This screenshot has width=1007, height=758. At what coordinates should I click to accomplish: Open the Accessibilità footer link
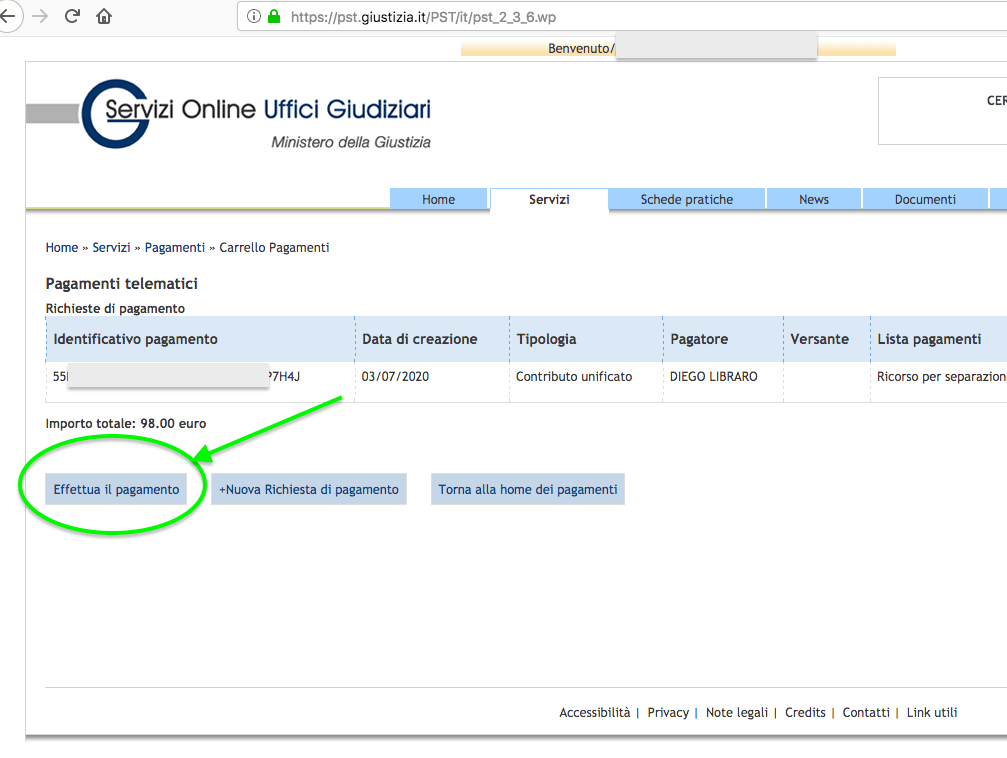(x=595, y=712)
